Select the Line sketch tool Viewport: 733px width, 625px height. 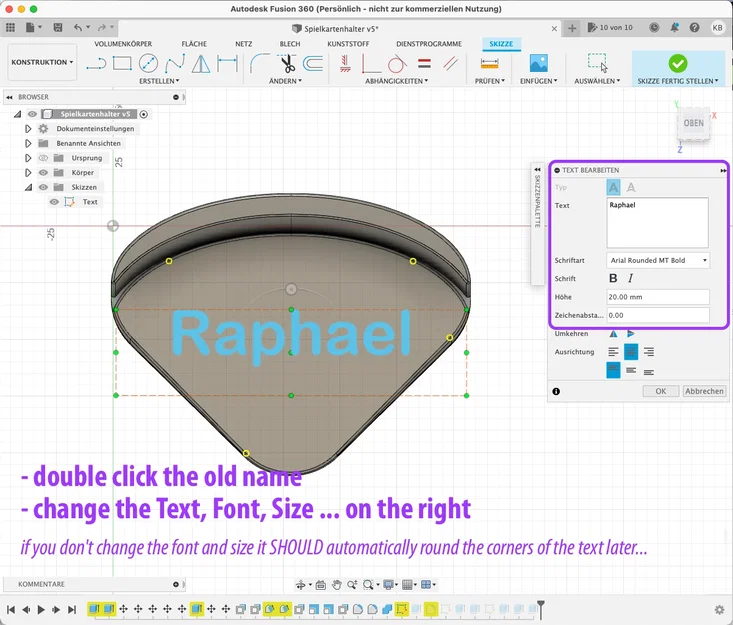(x=96, y=64)
